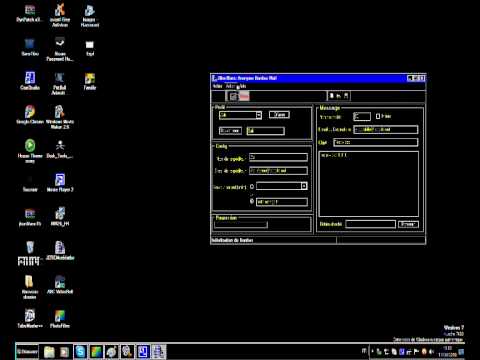This screenshot has height=360, width=480.
Task: Click the sender name field in Config
Action: (x=278, y=157)
